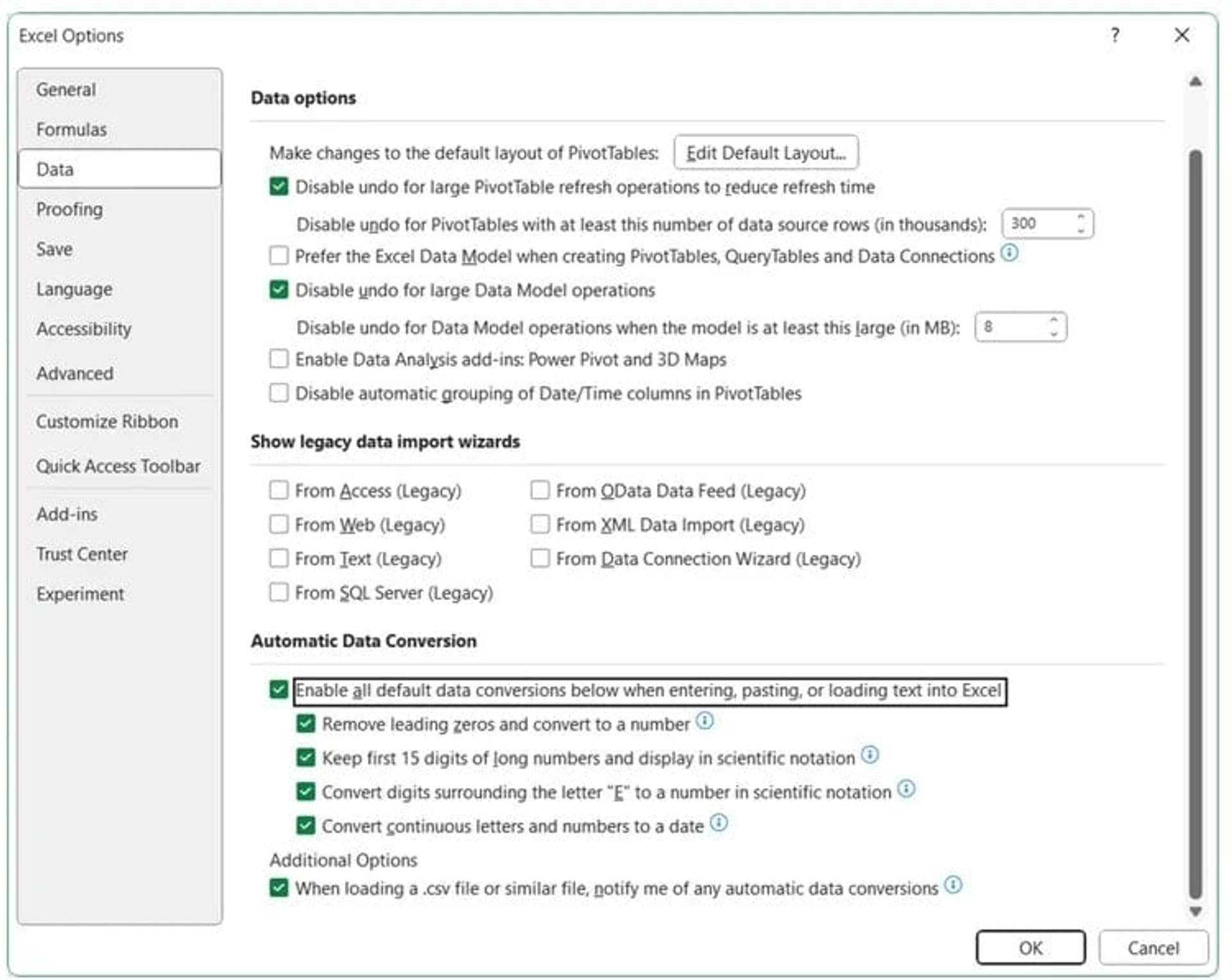Click the Cancel button
Viewport: 1232px width, 980px height.
coord(1153,947)
